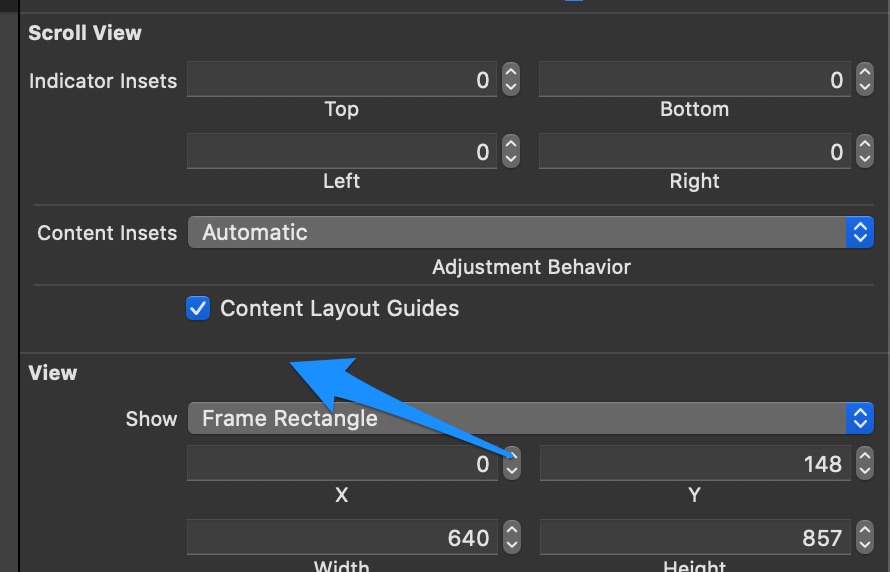Click blue arrows on Frame Rectangle popup
This screenshot has height=572, width=890.
coord(859,418)
